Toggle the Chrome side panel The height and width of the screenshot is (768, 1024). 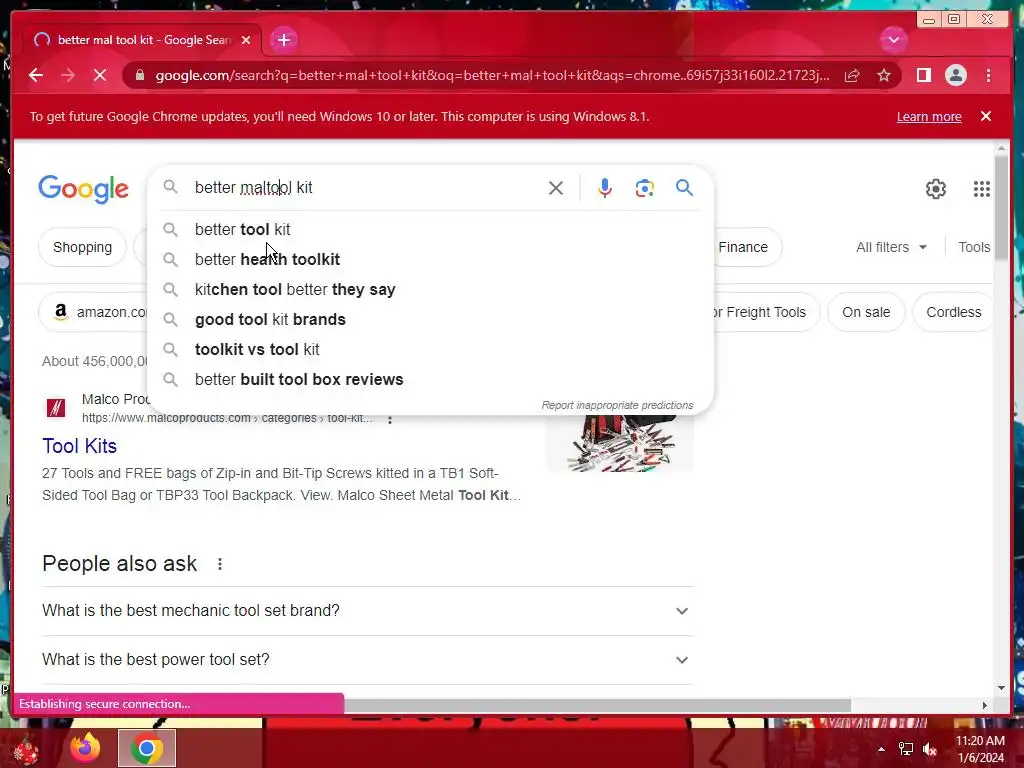pyautogui.click(x=923, y=75)
